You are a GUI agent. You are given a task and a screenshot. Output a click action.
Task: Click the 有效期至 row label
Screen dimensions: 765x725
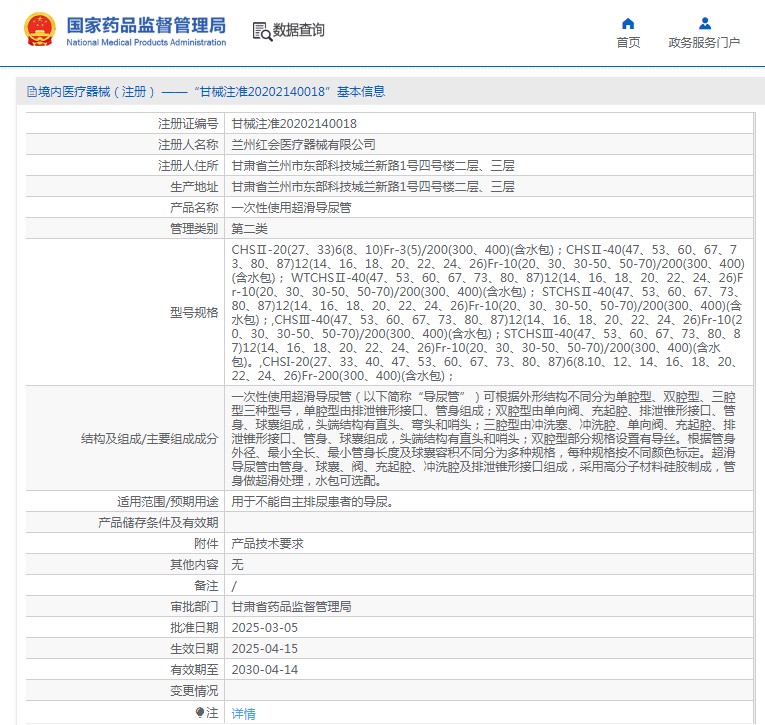[x=194, y=670]
